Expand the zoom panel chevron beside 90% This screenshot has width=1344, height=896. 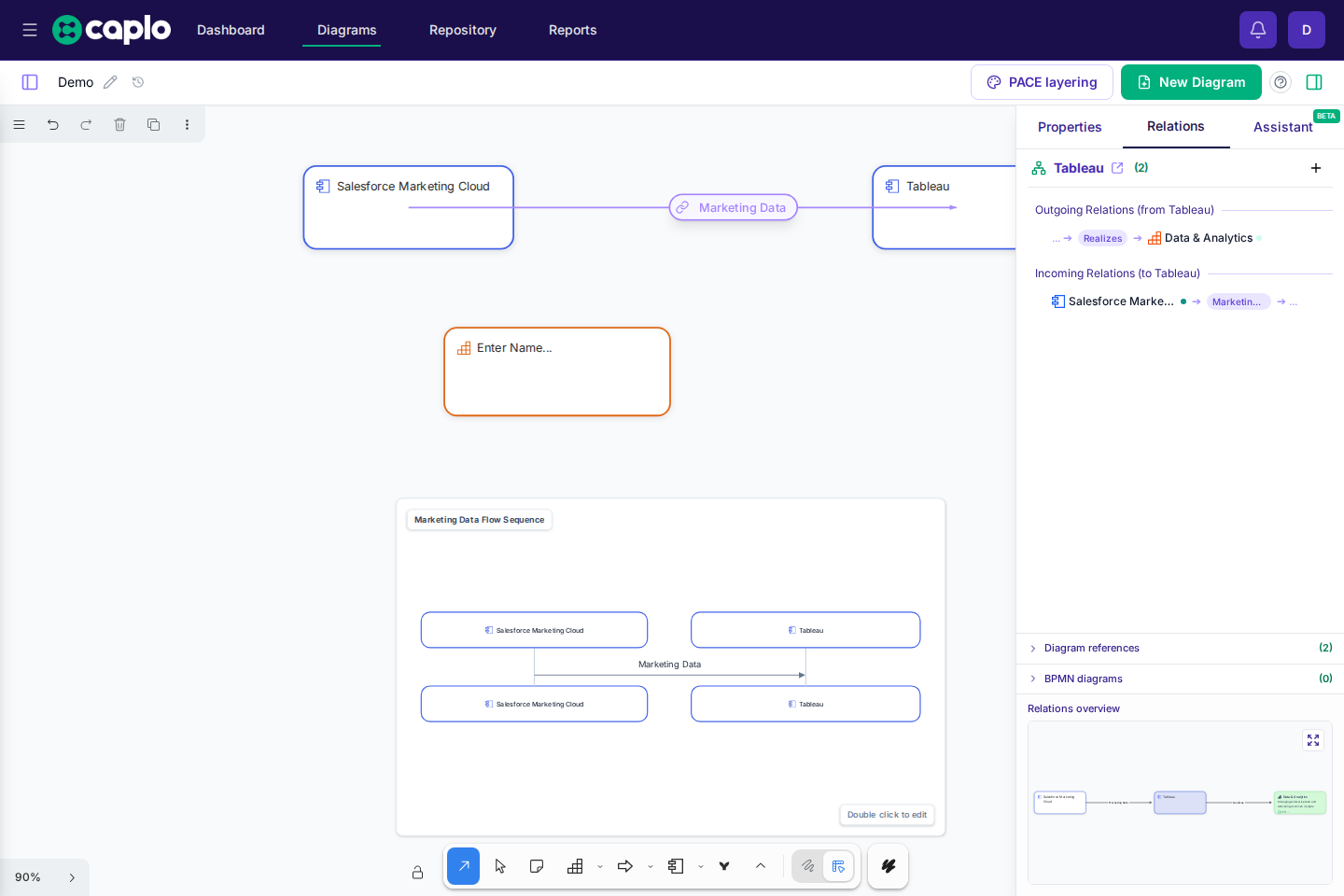click(x=72, y=877)
